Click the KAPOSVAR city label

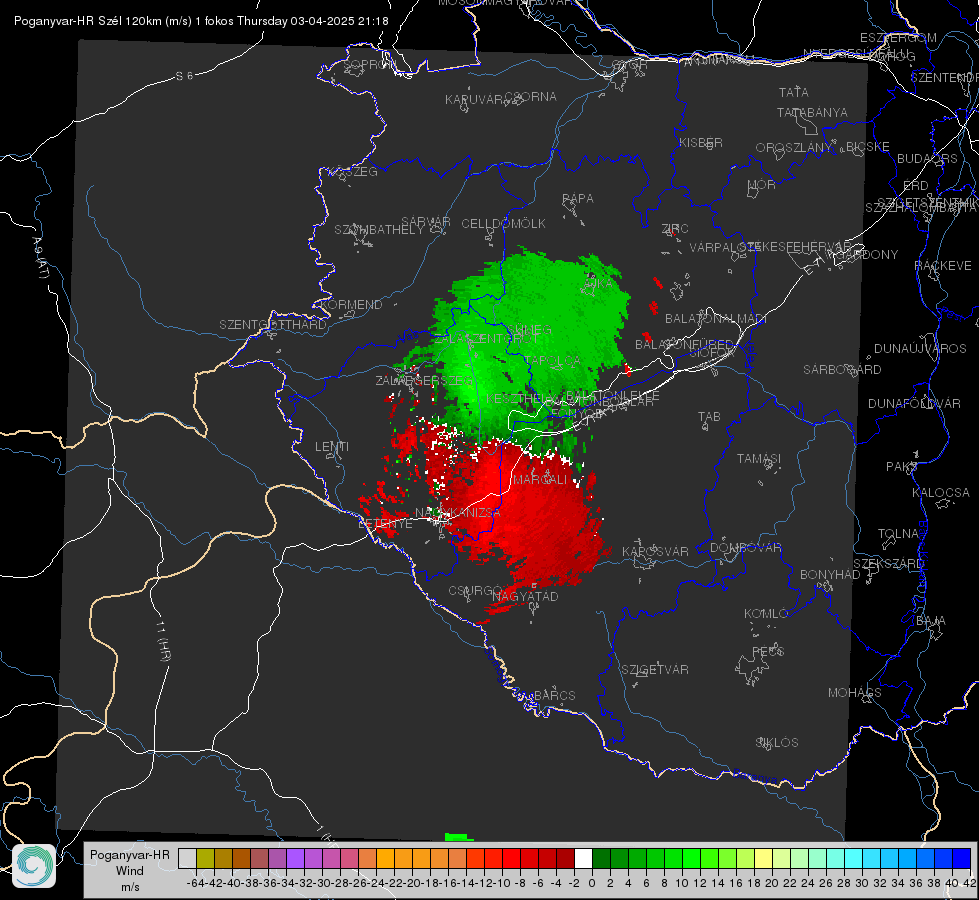pyautogui.click(x=655, y=551)
